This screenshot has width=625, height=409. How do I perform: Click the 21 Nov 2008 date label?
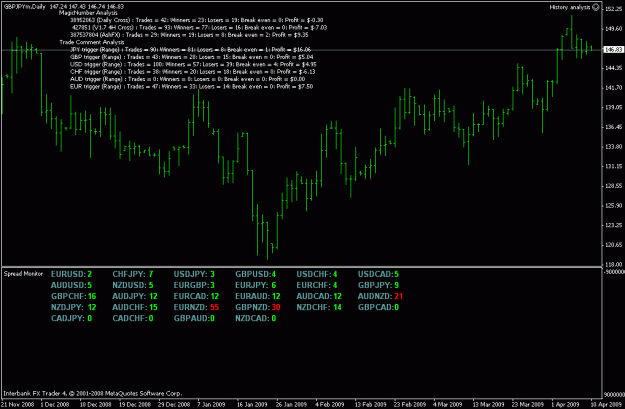[x=18, y=404]
